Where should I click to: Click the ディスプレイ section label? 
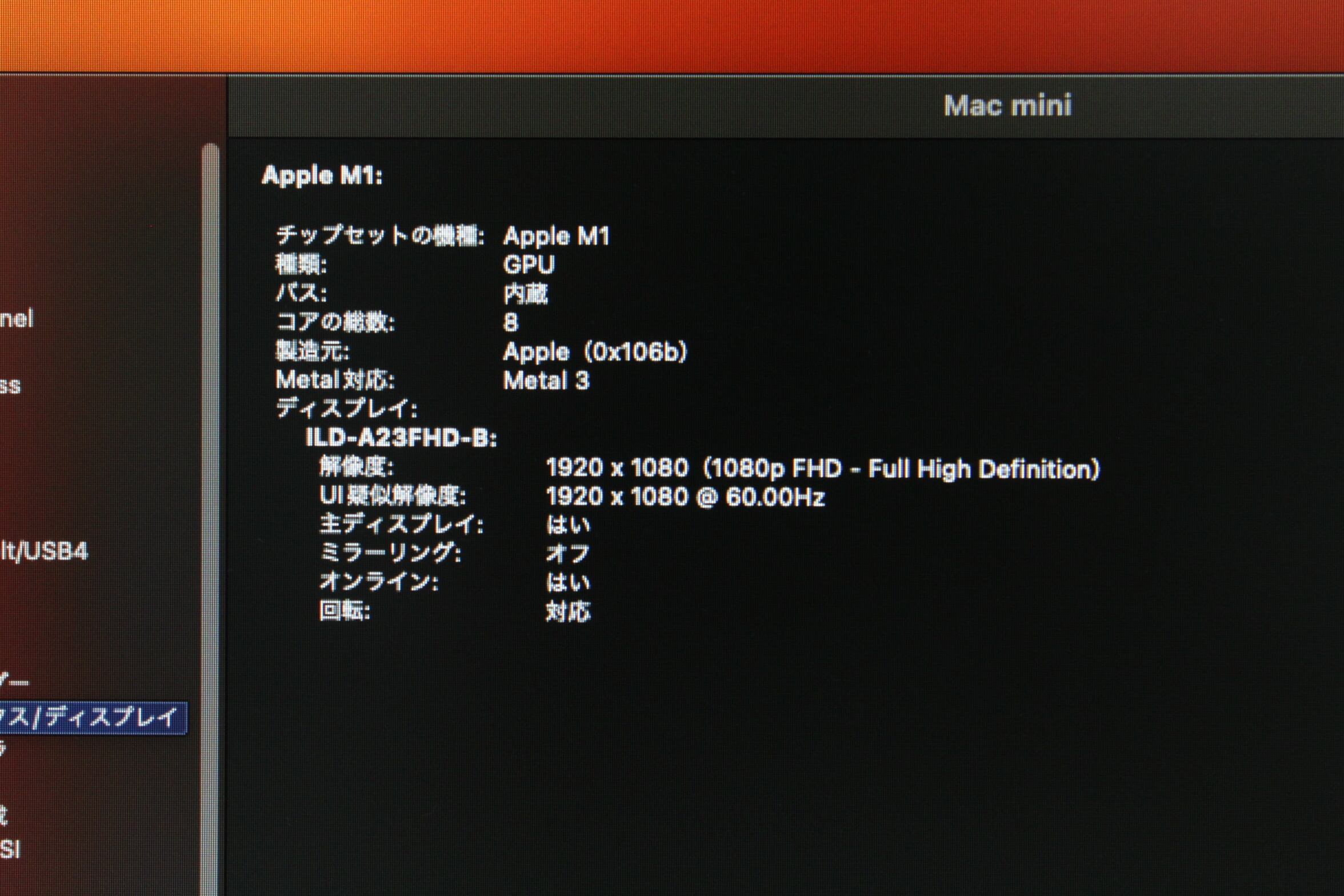(346, 409)
